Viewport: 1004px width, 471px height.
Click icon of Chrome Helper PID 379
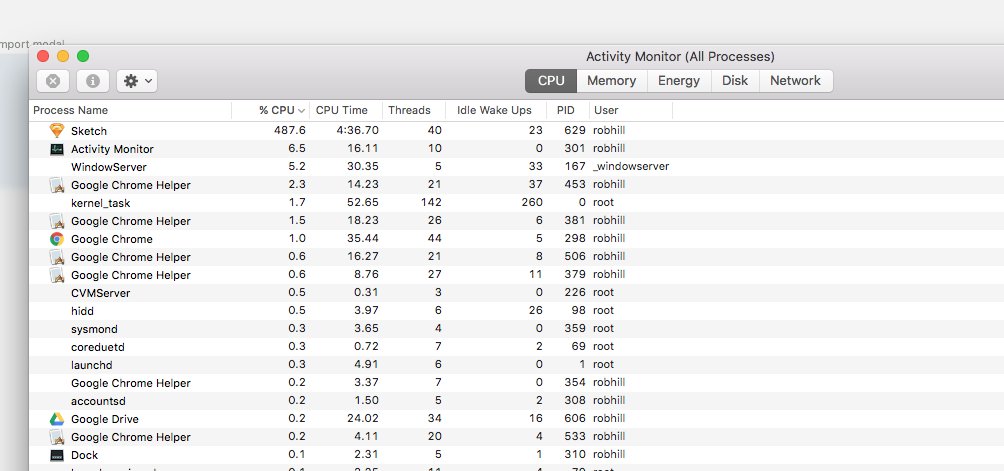[57, 275]
